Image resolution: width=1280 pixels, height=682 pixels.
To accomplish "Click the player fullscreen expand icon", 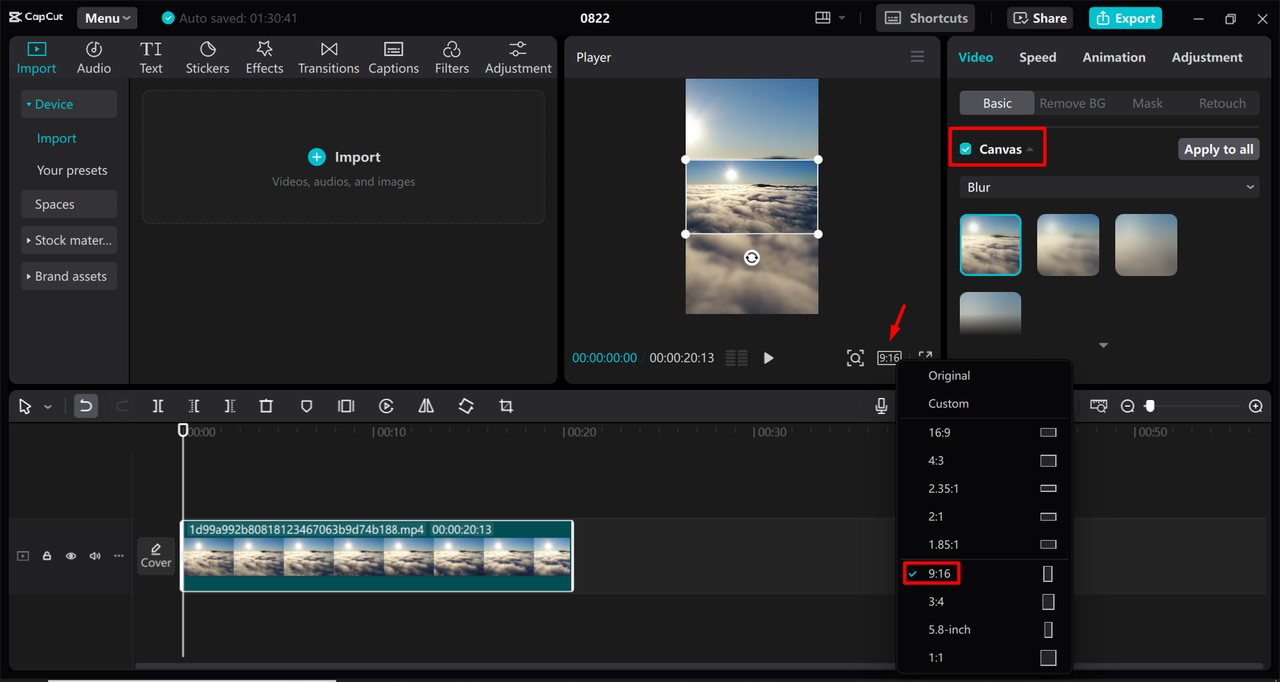I will tap(925, 357).
